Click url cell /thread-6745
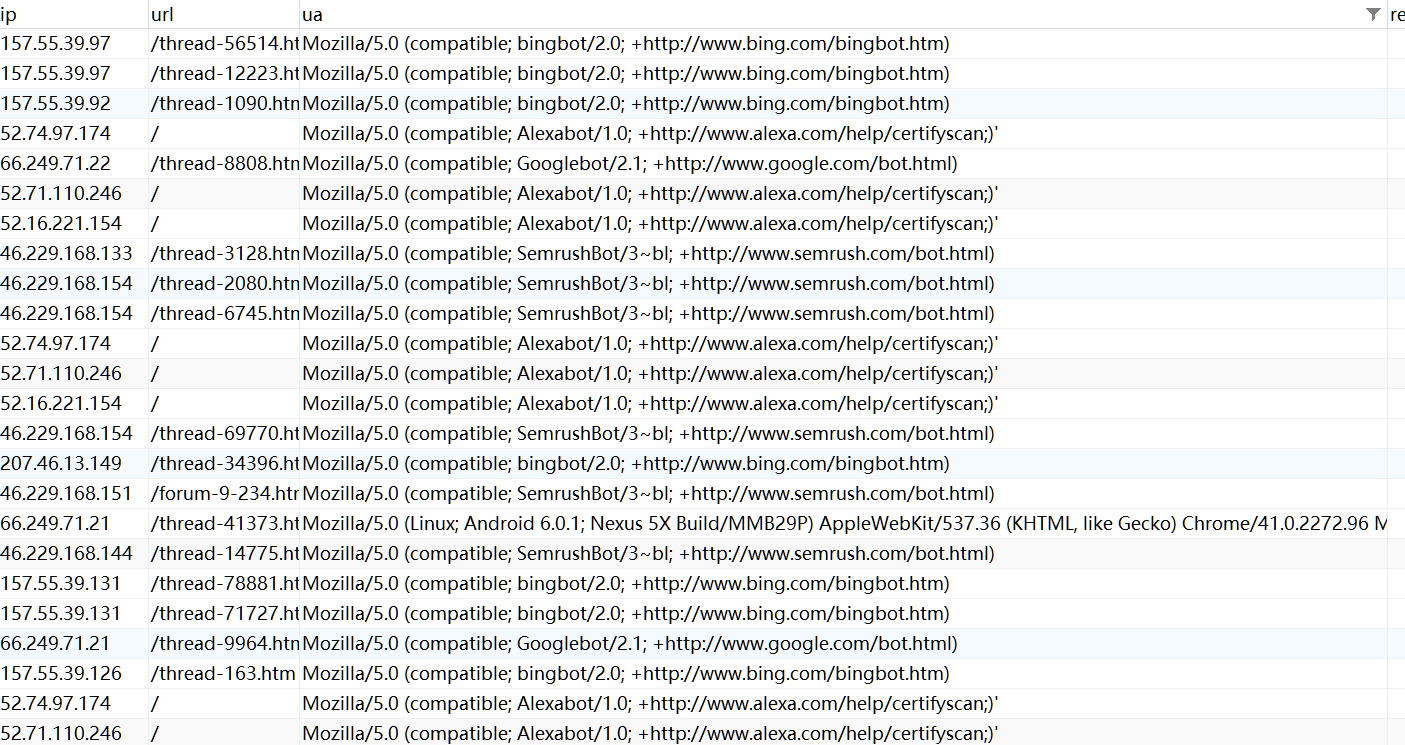 (224, 314)
